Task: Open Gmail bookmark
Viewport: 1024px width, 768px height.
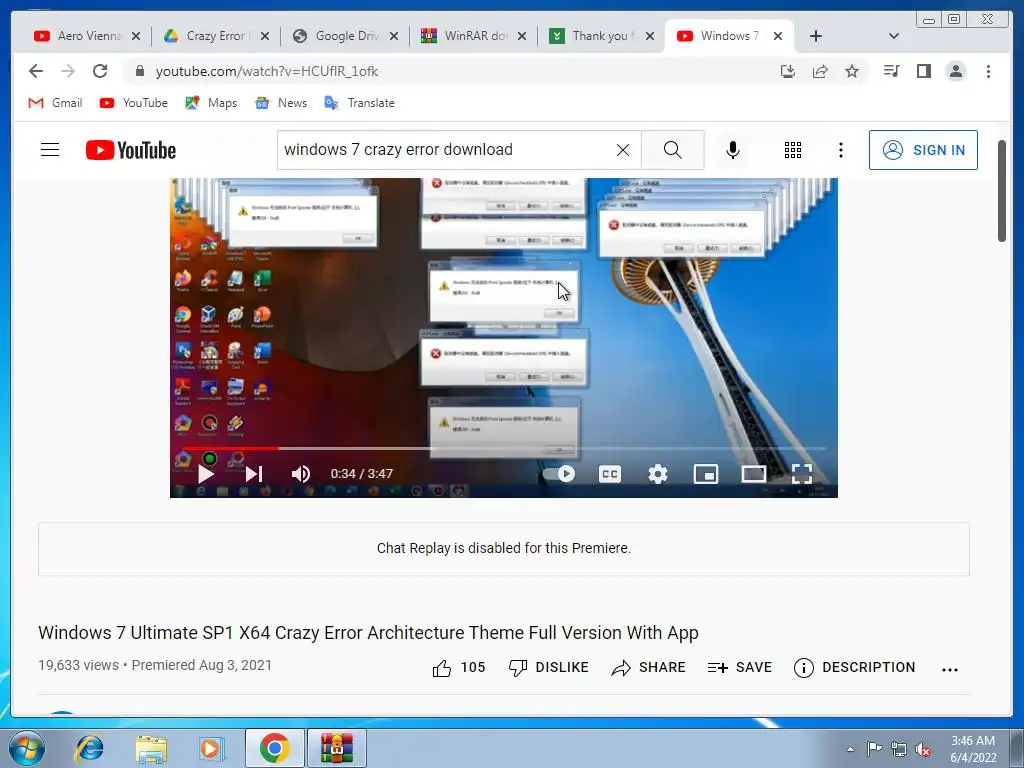Action: [x=56, y=103]
